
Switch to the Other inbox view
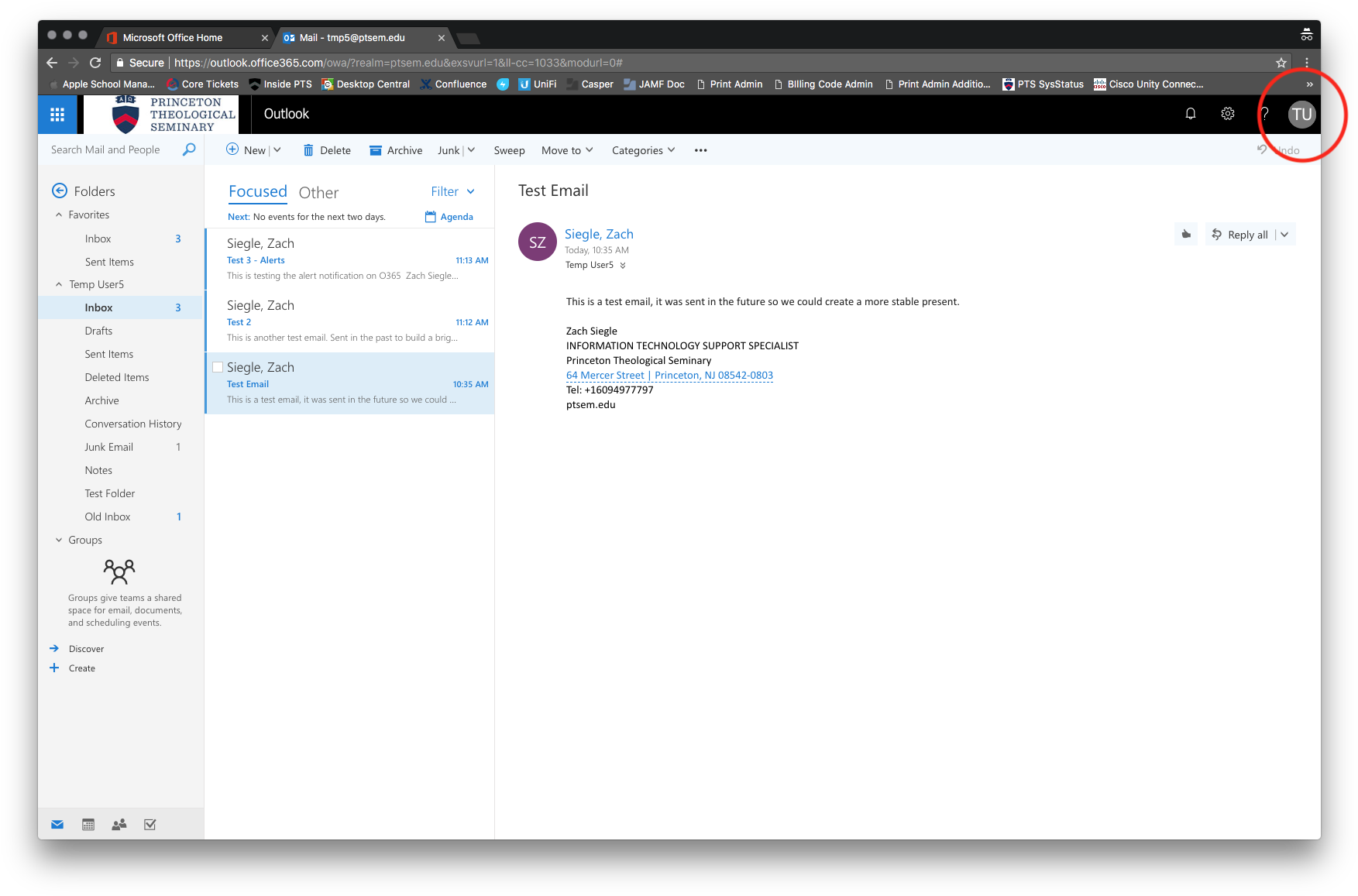click(x=318, y=192)
